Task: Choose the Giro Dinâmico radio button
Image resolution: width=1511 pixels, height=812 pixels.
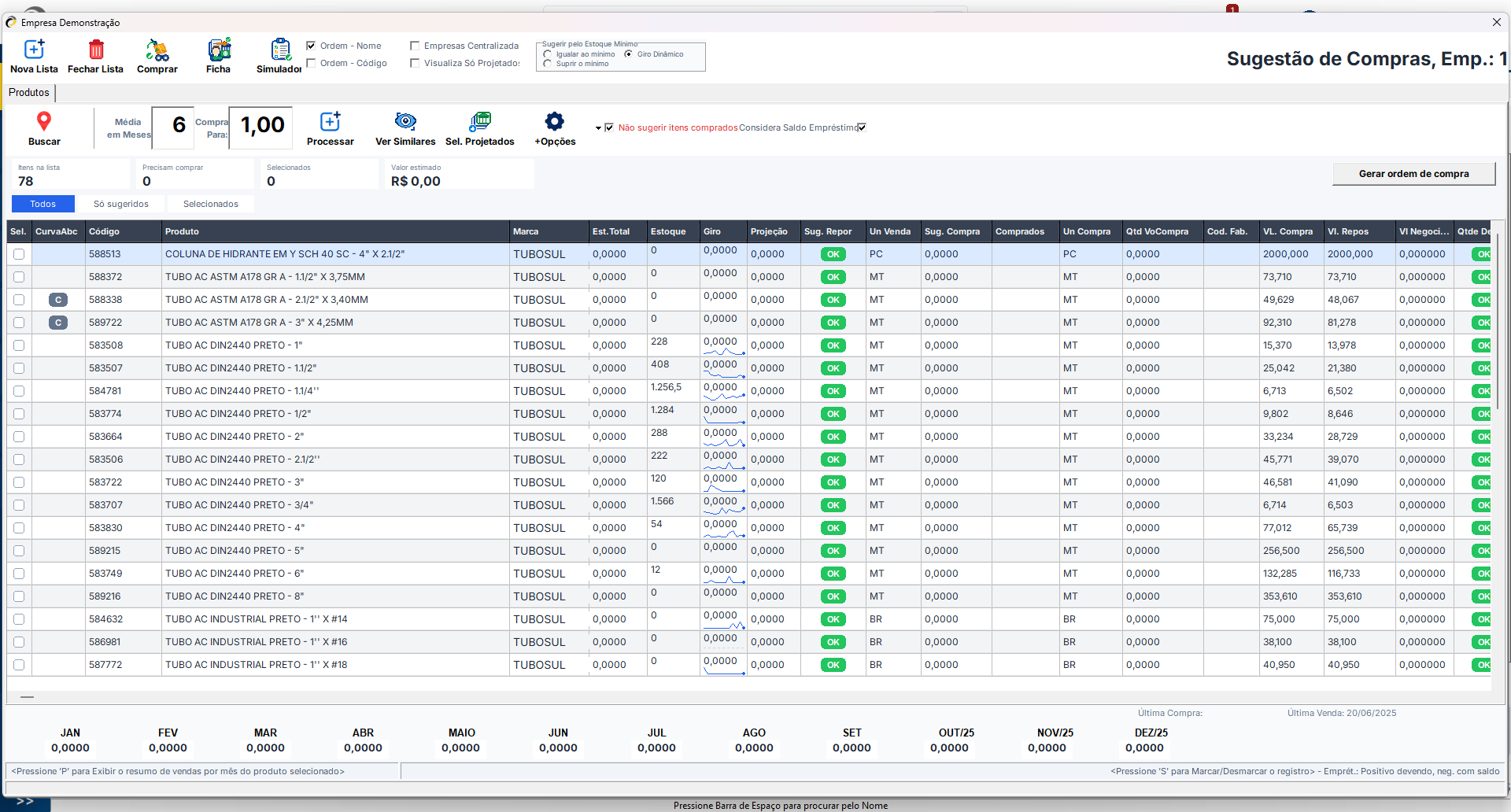Action: pyautogui.click(x=628, y=54)
